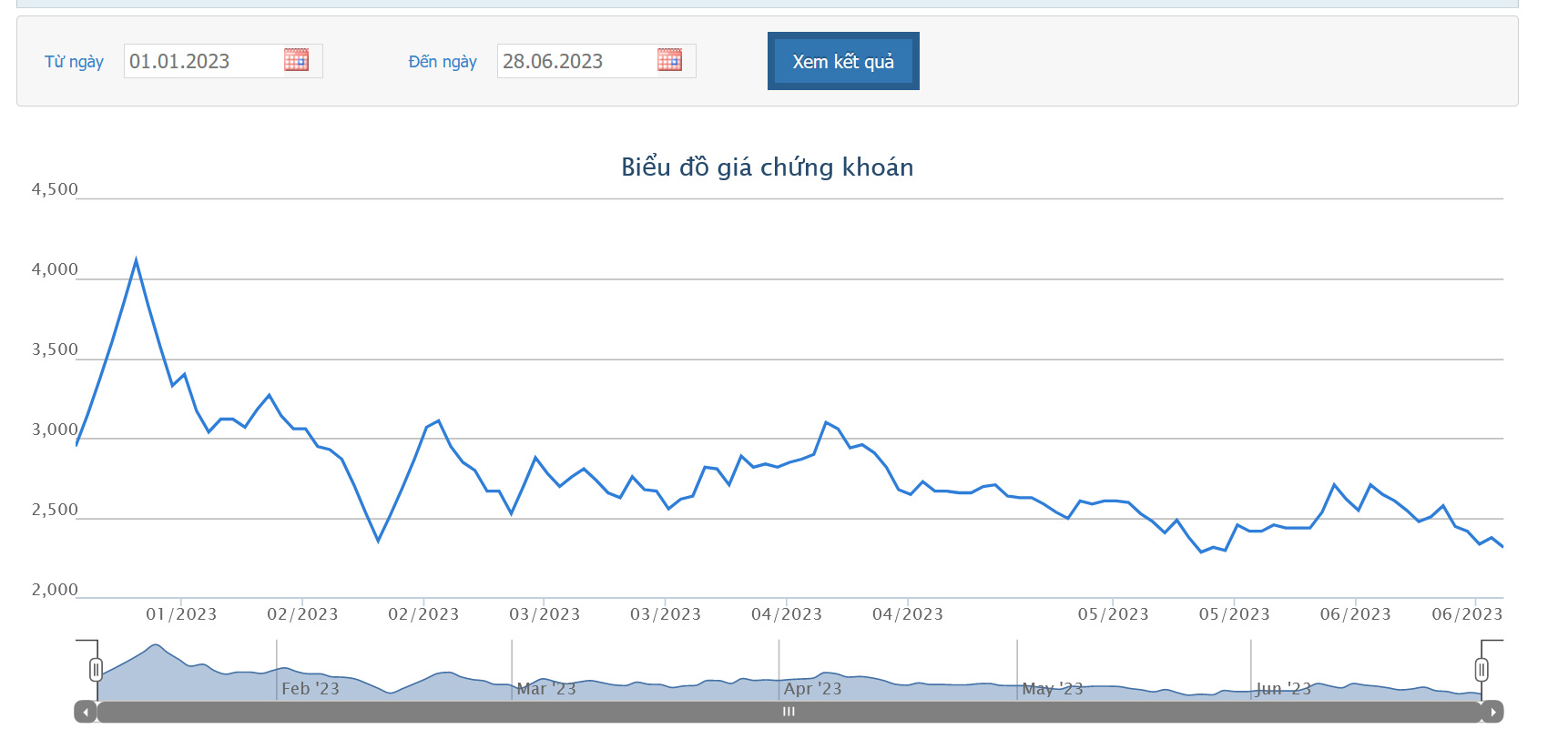Click the May '23 navigator label
The height and width of the screenshot is (729, 1568).
1053,689
